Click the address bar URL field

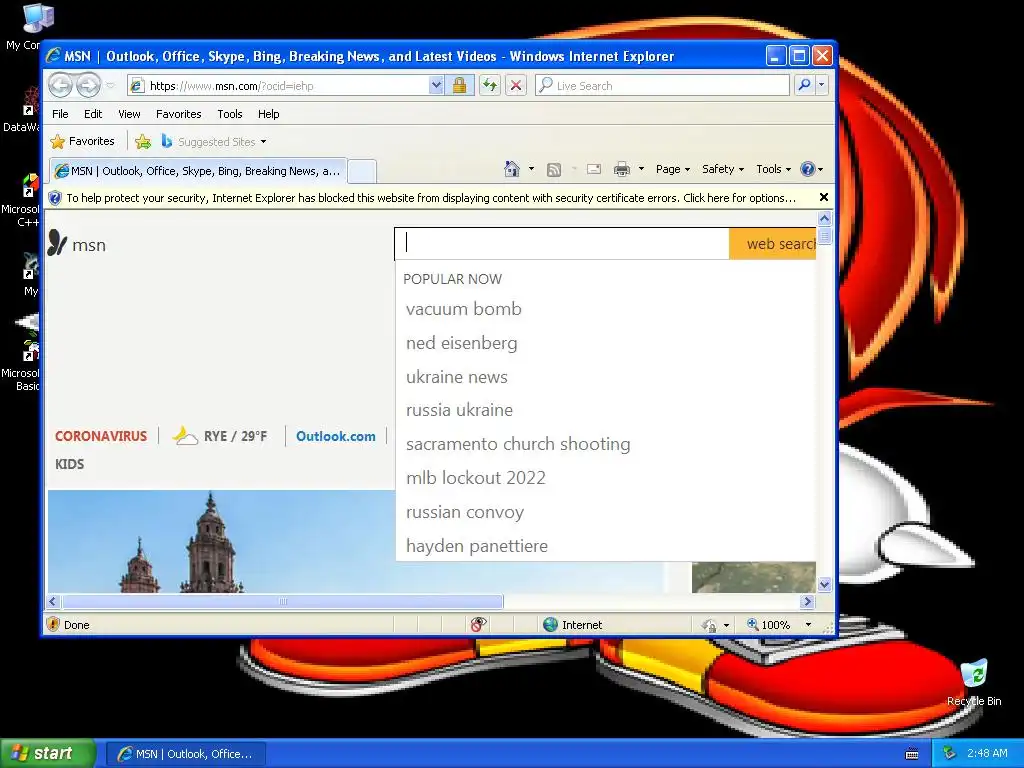click(279, 86)
